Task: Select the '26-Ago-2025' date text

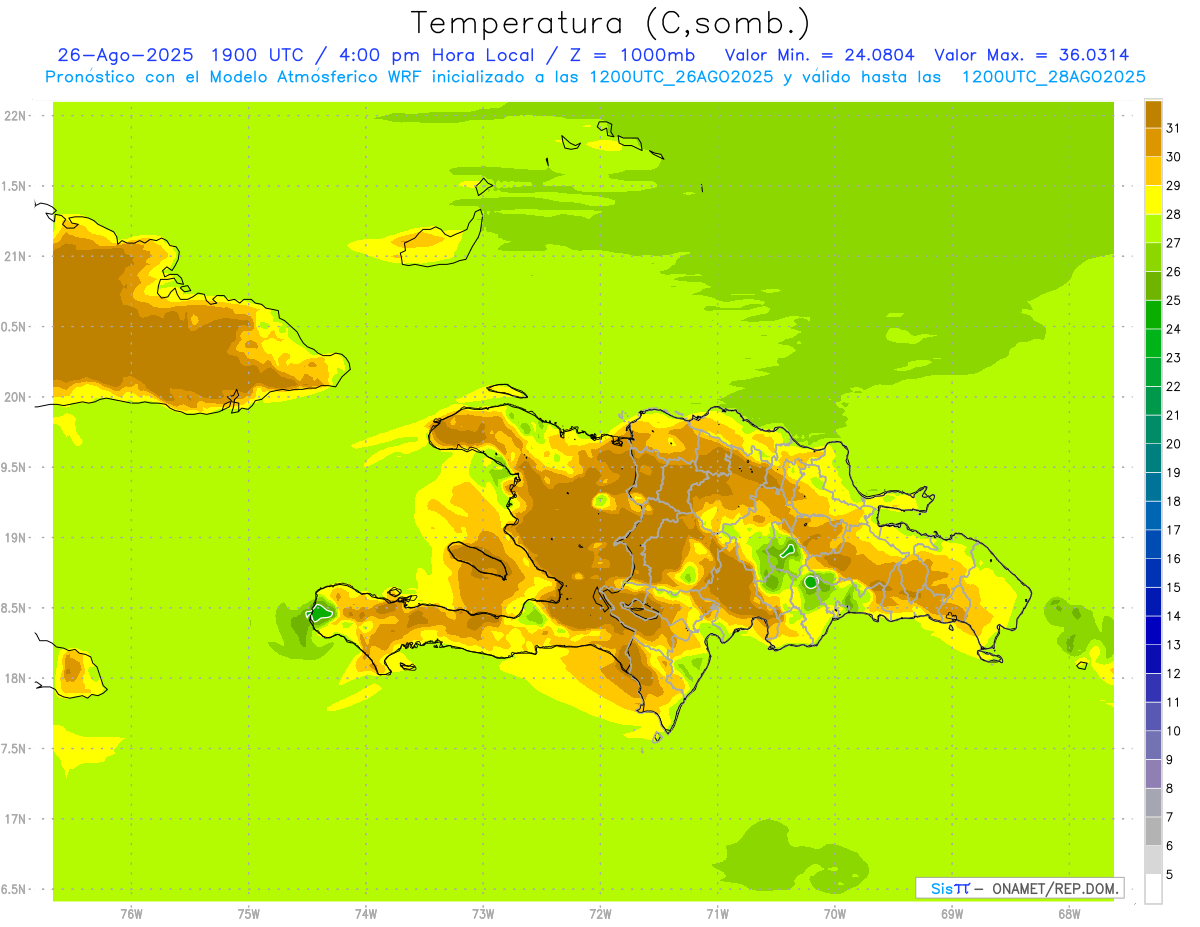Action: tap(126, 55)
